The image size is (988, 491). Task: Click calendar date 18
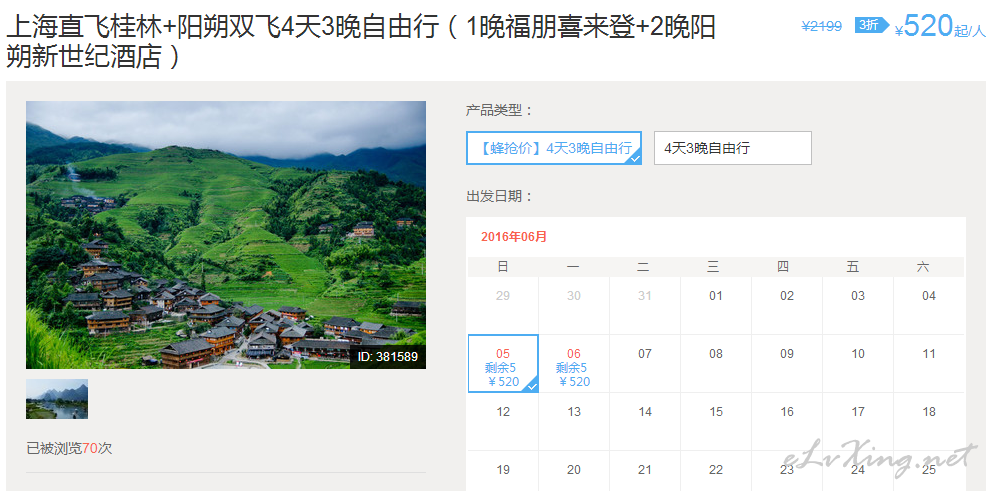[x=929, y=422]
